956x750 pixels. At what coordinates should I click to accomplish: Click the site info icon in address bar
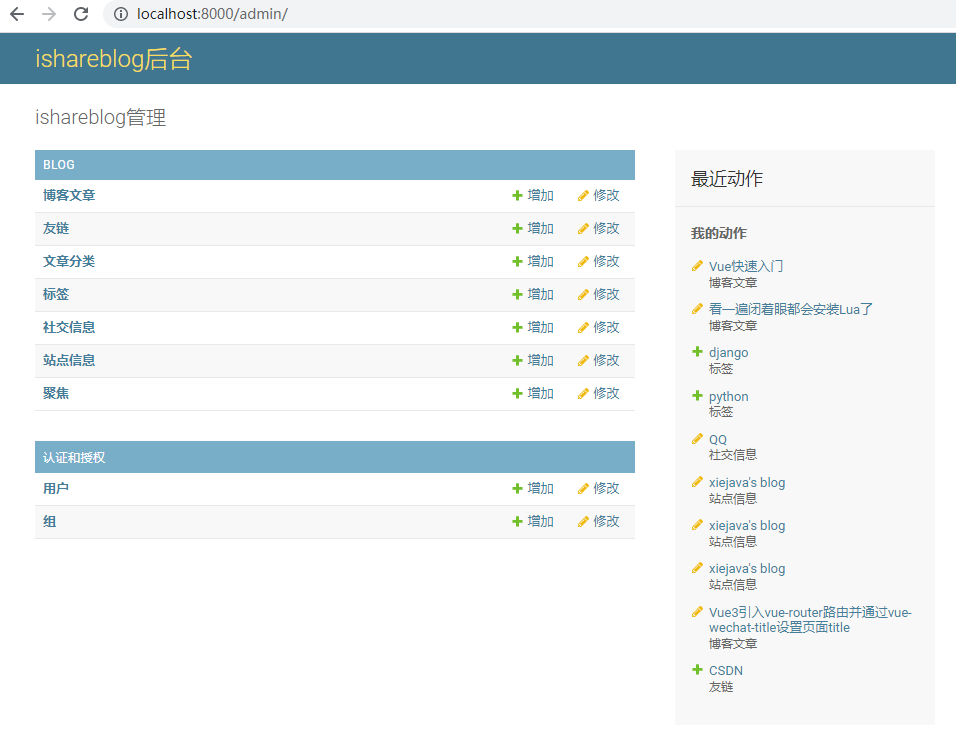pyautogui.click(x=121, y=14)
